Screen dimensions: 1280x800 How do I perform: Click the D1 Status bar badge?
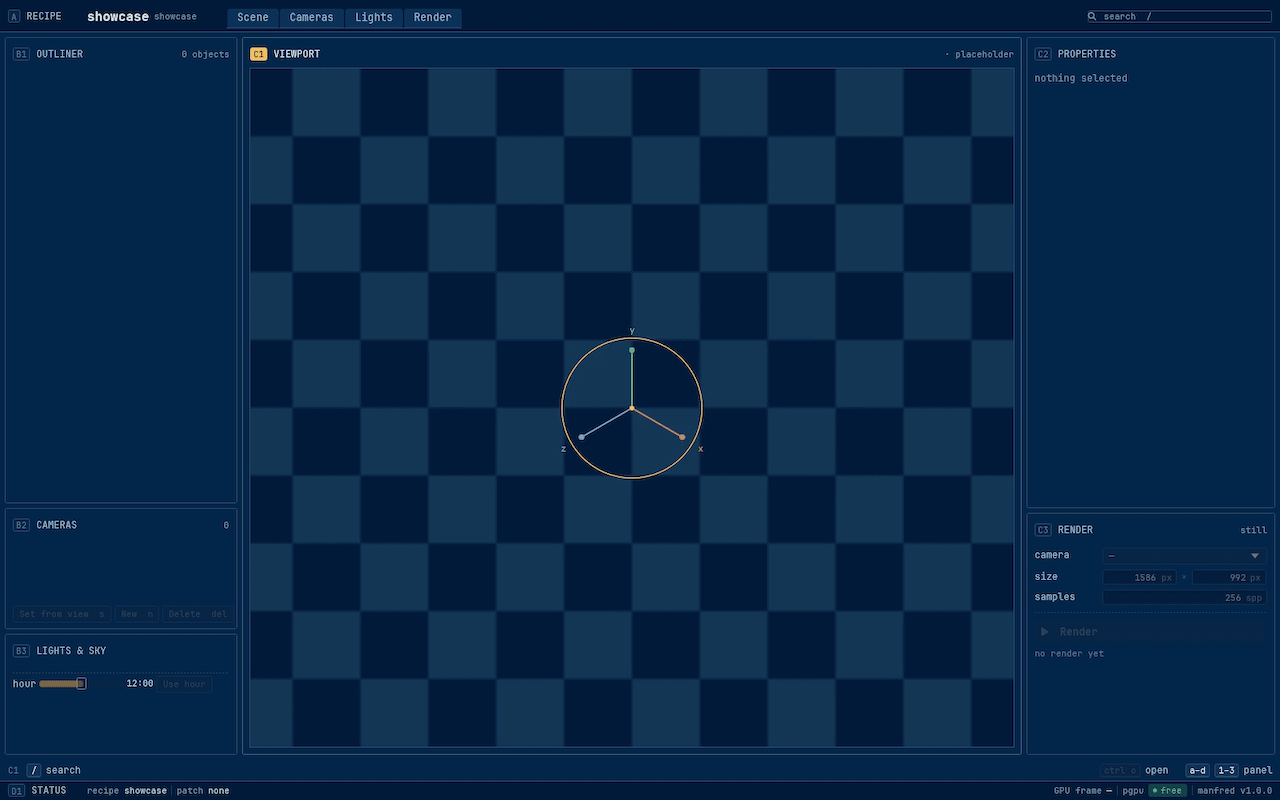17,791
